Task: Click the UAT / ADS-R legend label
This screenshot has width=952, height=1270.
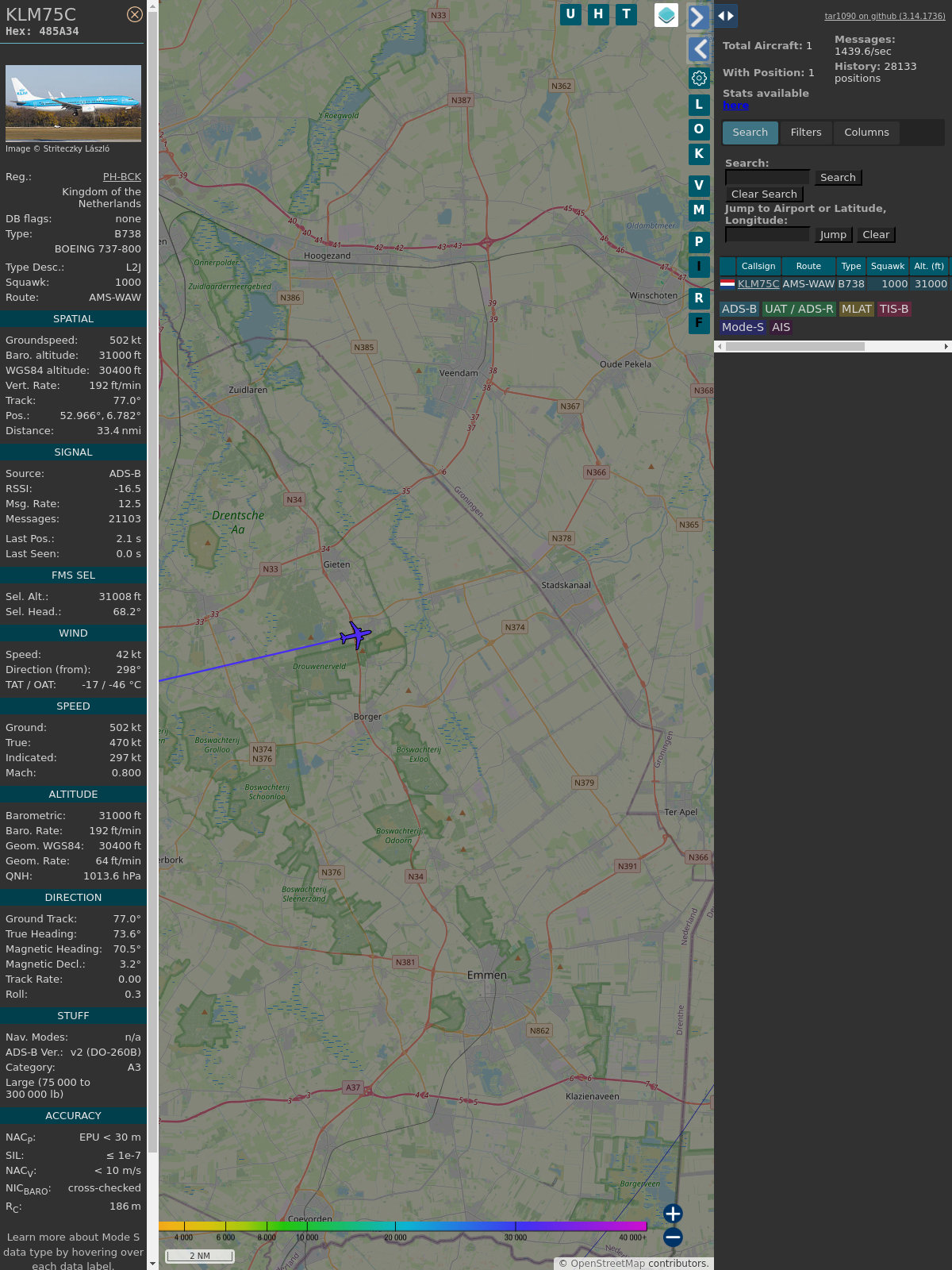Action: [x=799, y=309]
